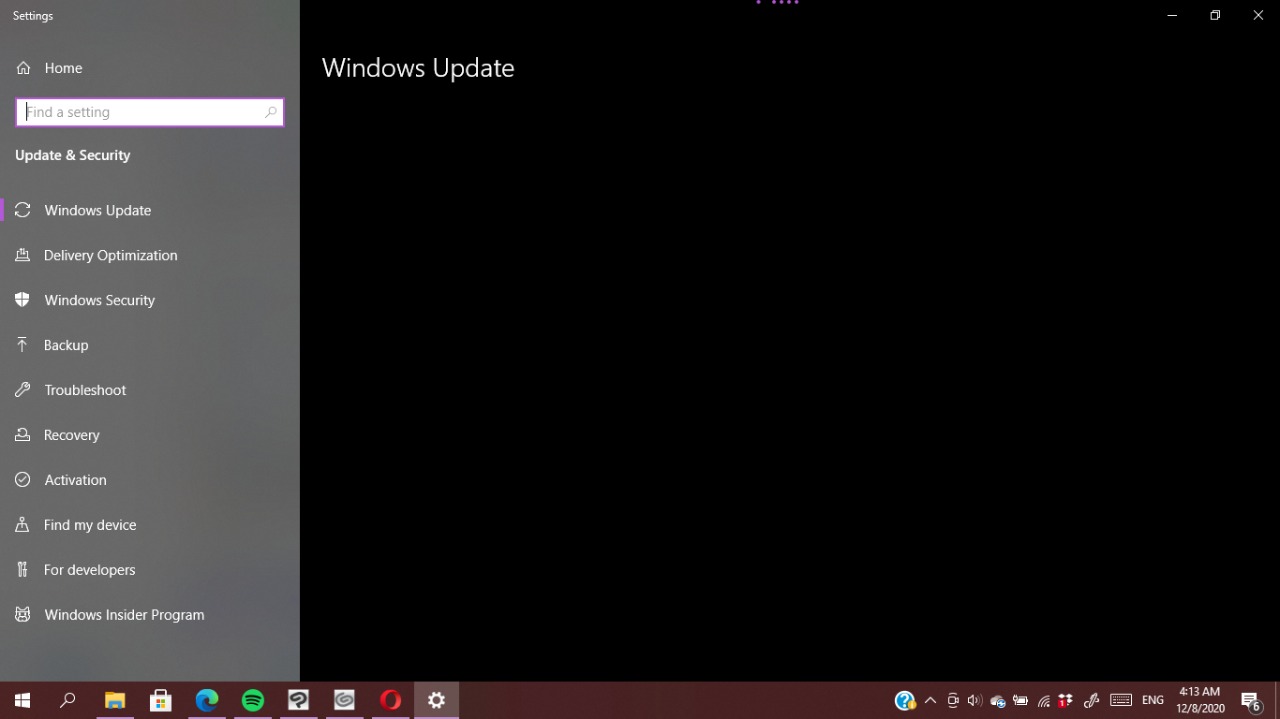The width and height of the screenshot is (1280, 719).
Task: Click the Recovery sidebar icon
Action: tap(23, 435)
